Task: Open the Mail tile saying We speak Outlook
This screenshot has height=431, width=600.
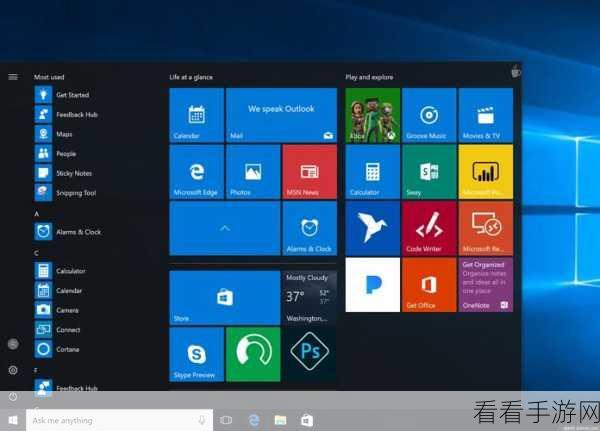Action: coord(282,115)
